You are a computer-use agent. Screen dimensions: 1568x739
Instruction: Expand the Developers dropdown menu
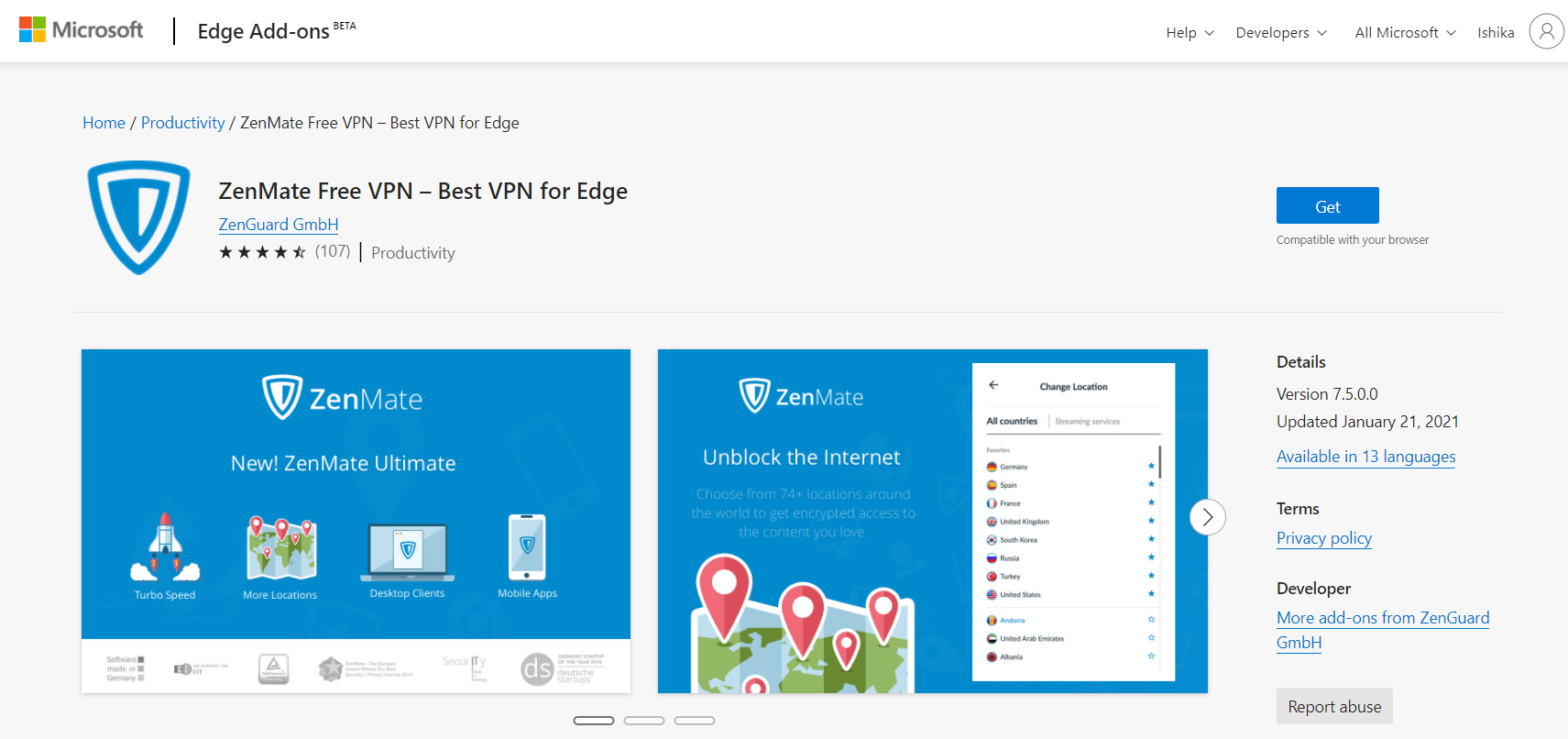(1281, 32)
